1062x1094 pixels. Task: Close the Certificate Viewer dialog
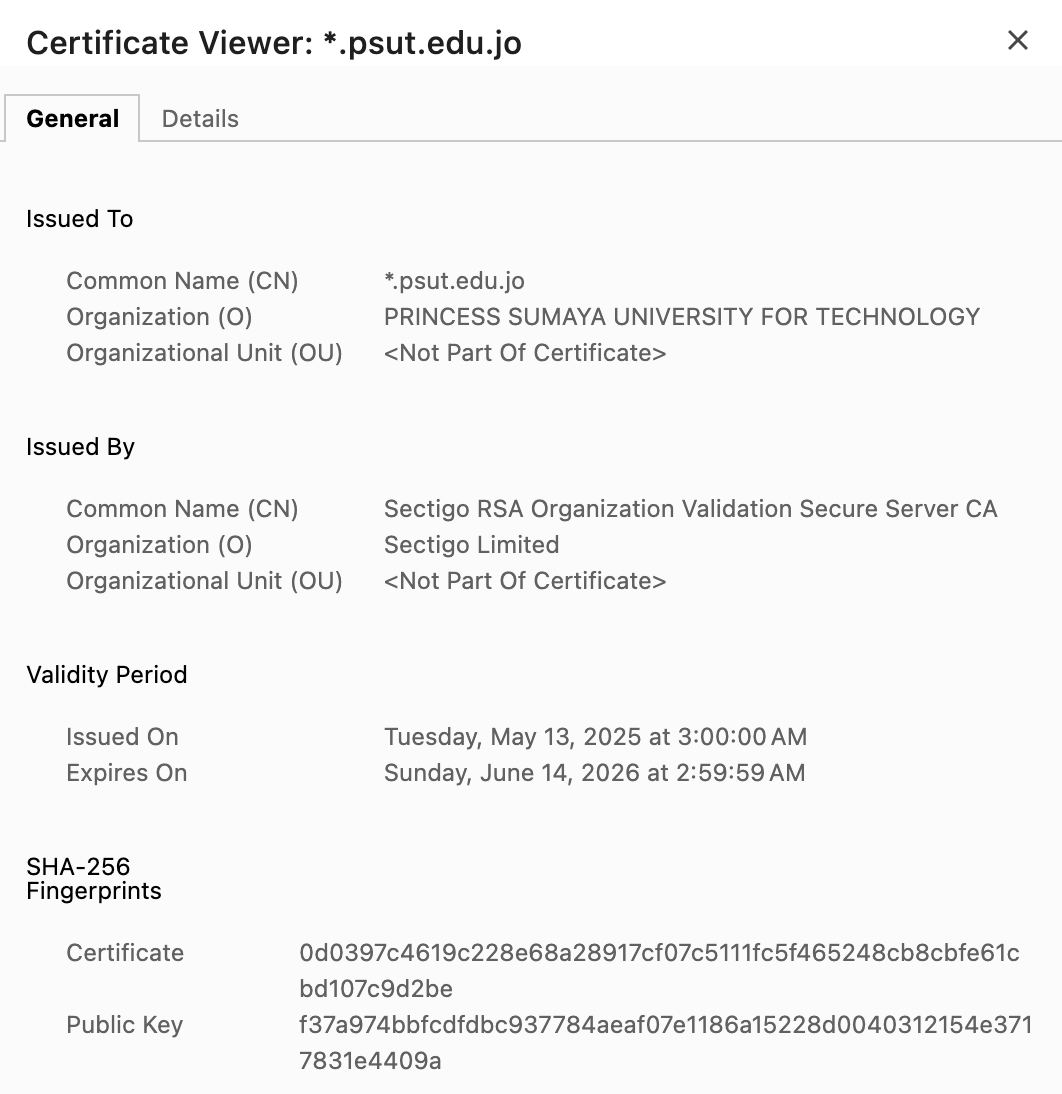(1018, 40)
